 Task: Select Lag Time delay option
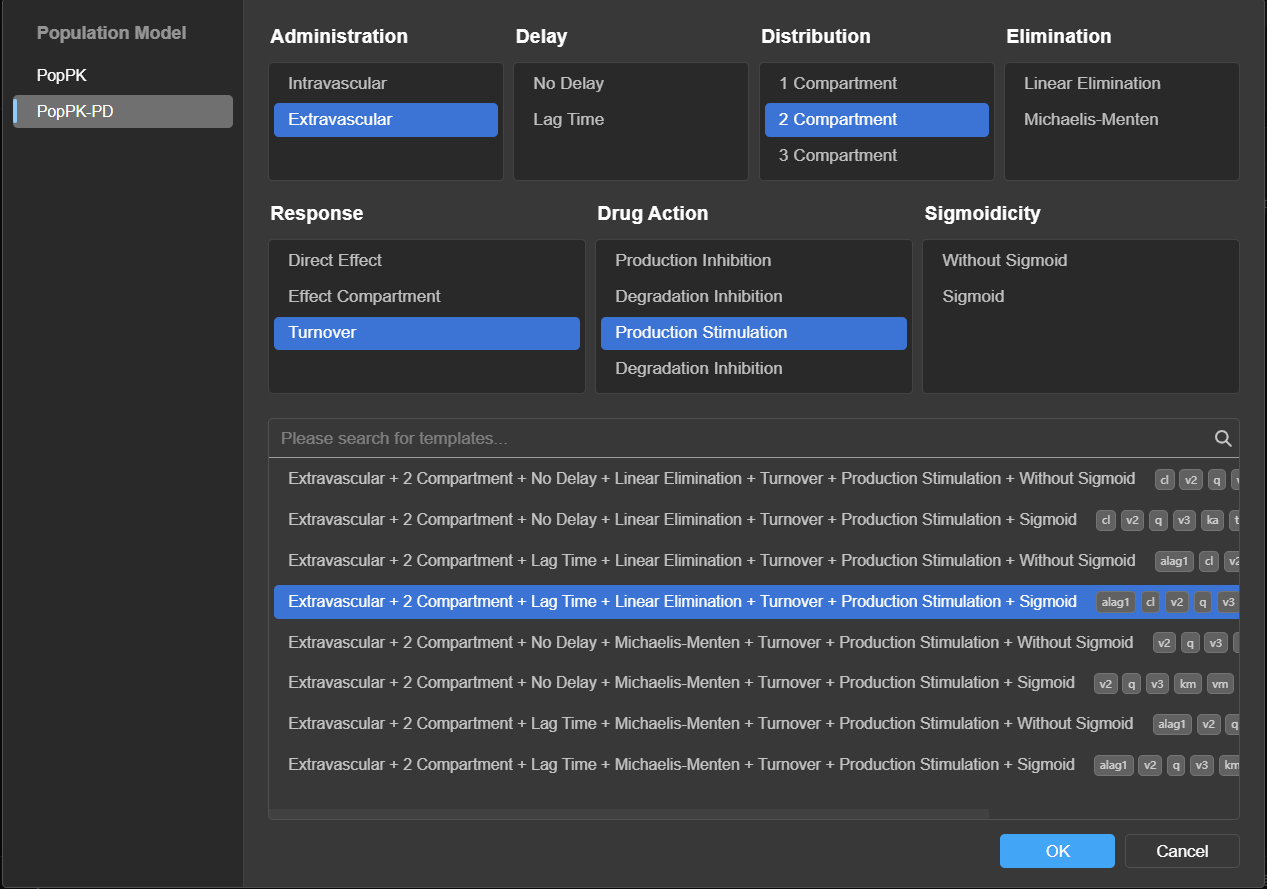[631, 119]
